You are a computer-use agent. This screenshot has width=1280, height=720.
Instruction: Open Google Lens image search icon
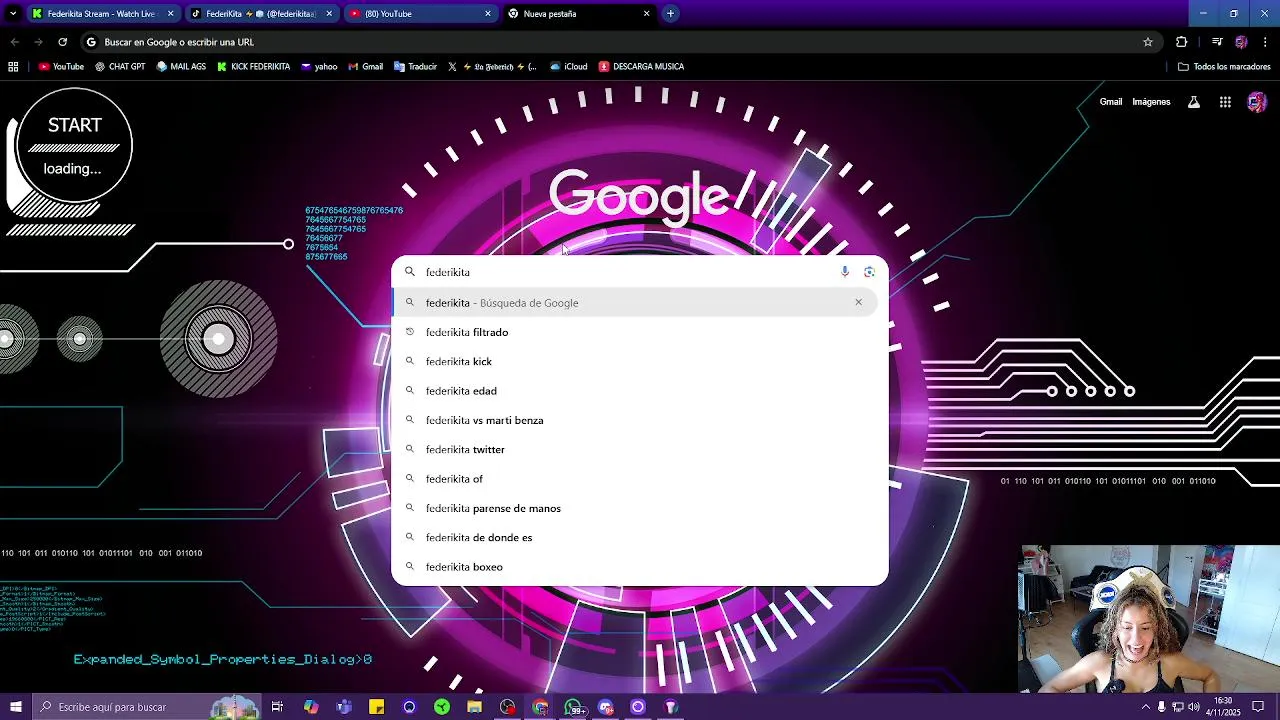click(x=869, y=272)
